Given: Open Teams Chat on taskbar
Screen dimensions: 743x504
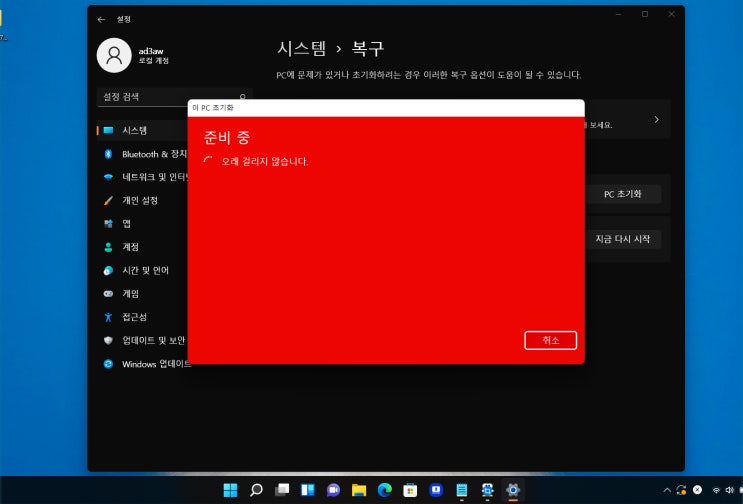Looking at the screenshot, I should pyautogui.click(x=333, y=490).
